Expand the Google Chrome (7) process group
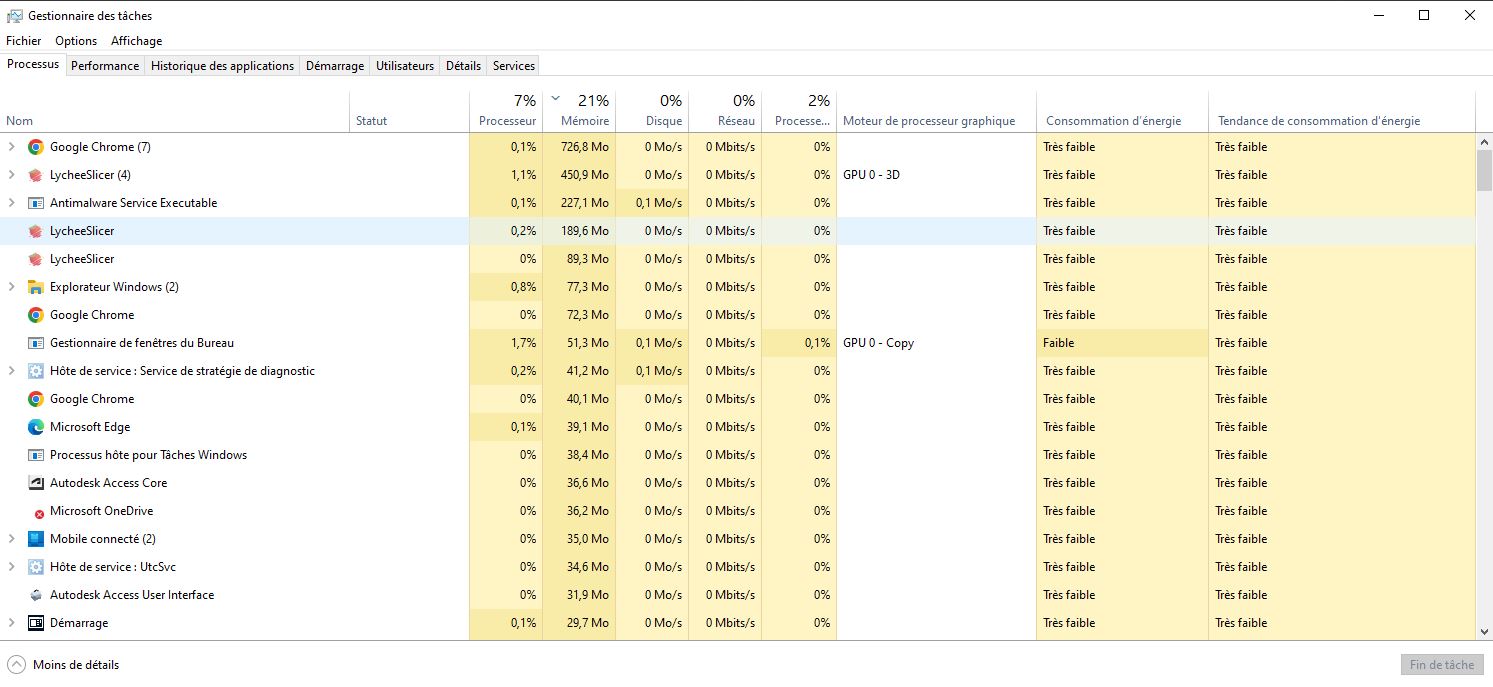This screenshot has width=1493, height=687. pyautogui.click(x=11, y=147)
